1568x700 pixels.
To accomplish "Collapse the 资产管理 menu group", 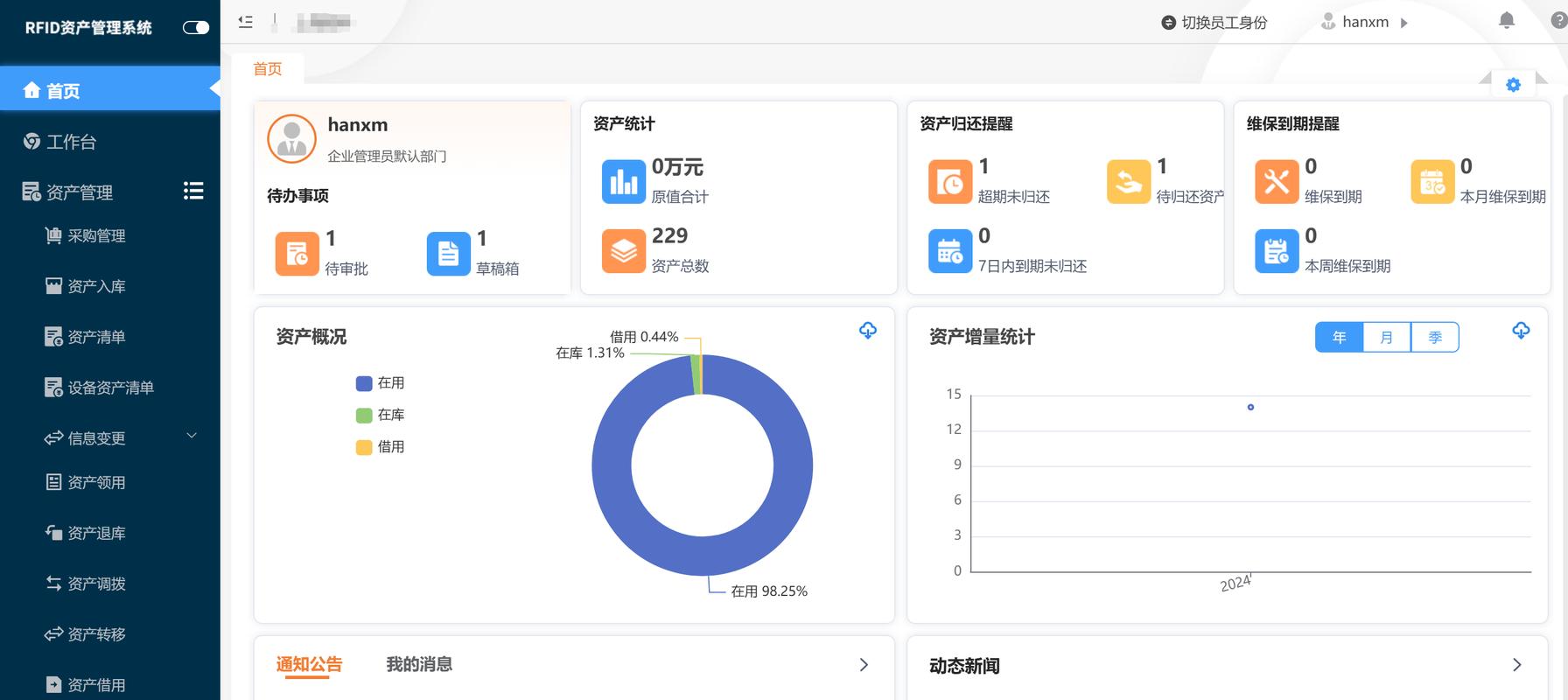I will point(193,192).
